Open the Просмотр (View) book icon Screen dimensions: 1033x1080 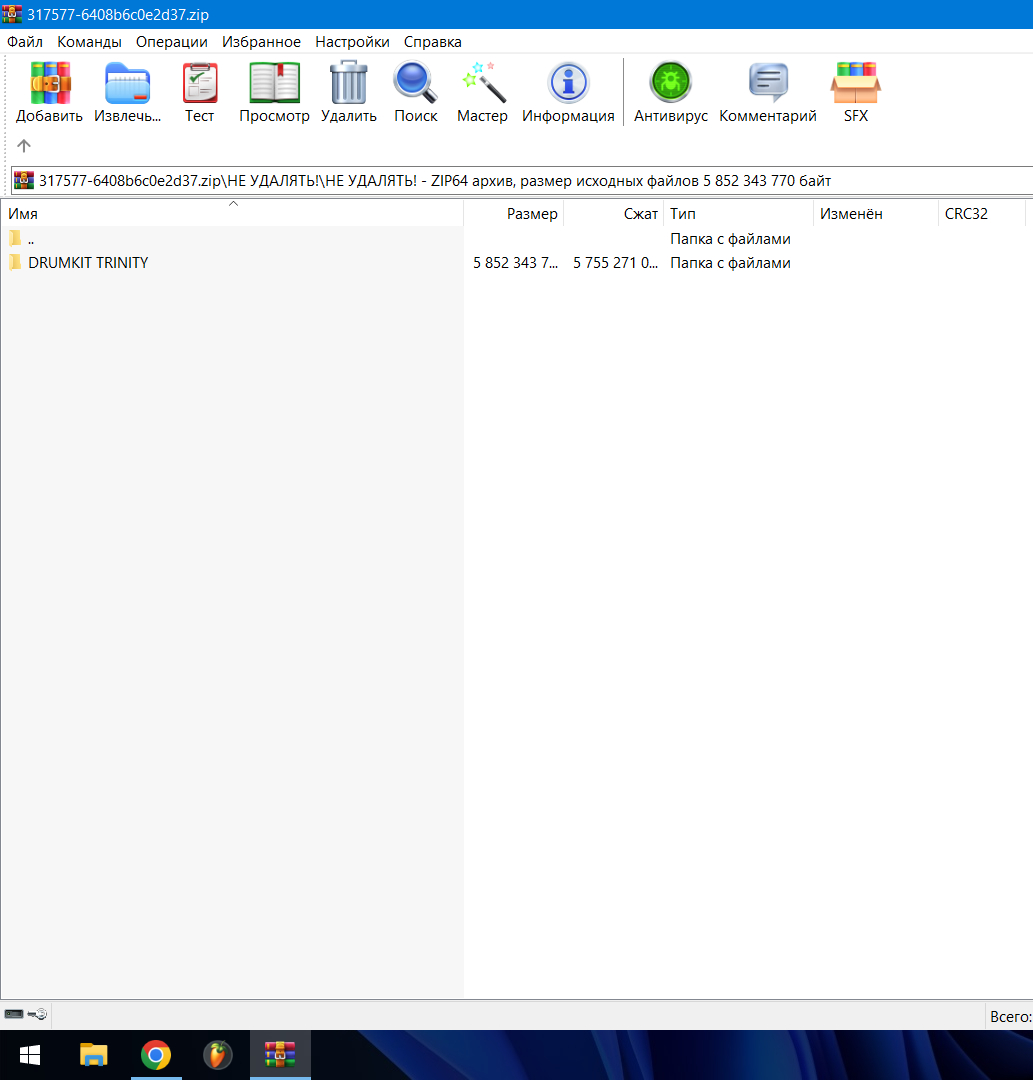(x=274, y=83)
